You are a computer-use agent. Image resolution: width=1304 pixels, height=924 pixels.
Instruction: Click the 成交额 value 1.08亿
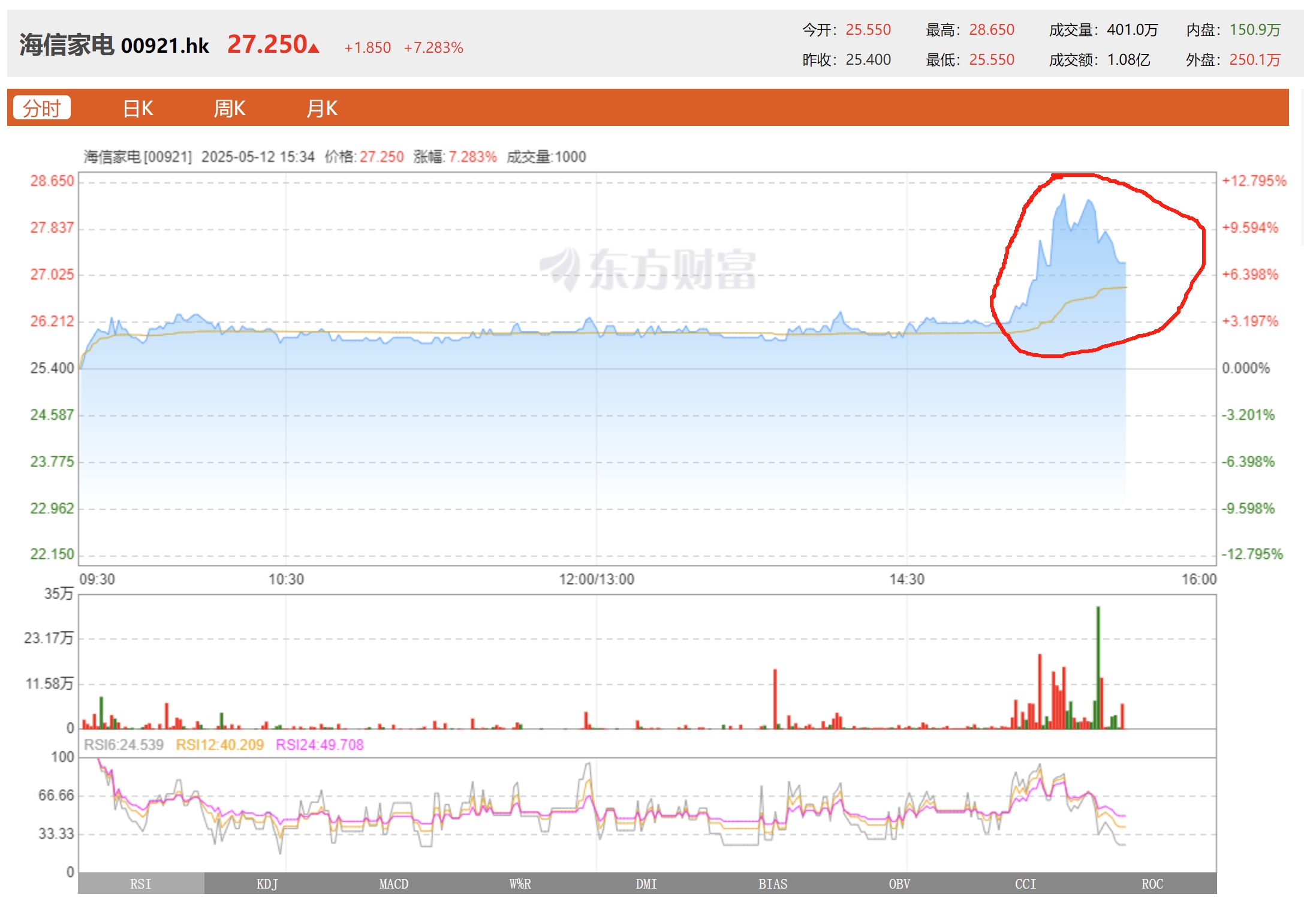pos(1129,59)
